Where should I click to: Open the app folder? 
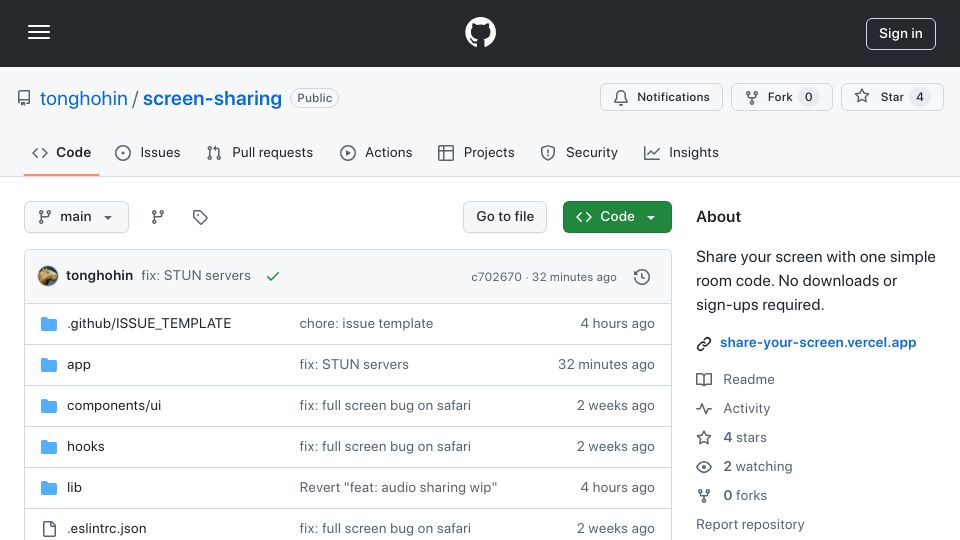pyautogui.click(x=78, y=364)
